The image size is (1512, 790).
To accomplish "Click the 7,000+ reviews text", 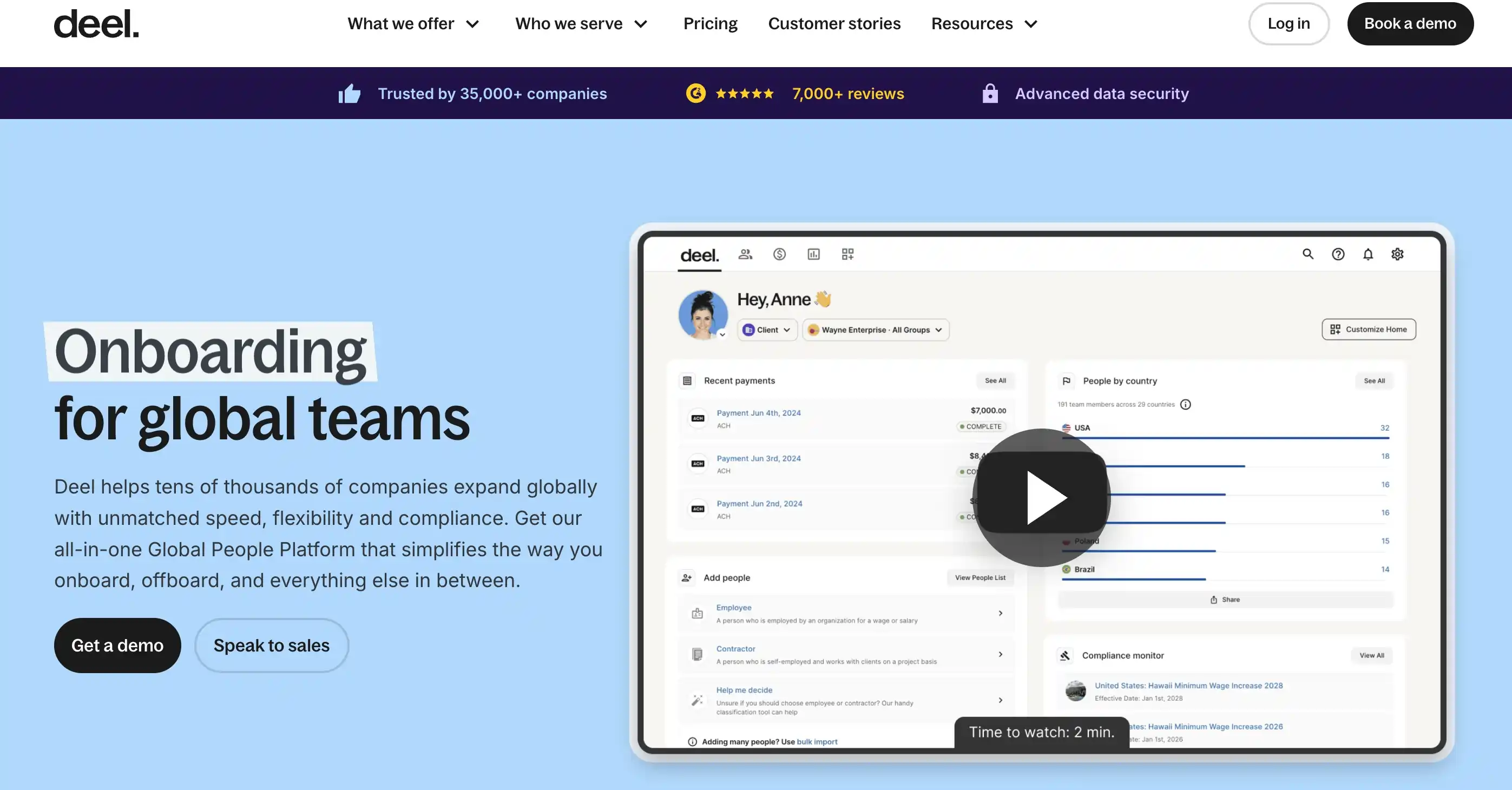I will pyautogui.click(x=848, y=93).
